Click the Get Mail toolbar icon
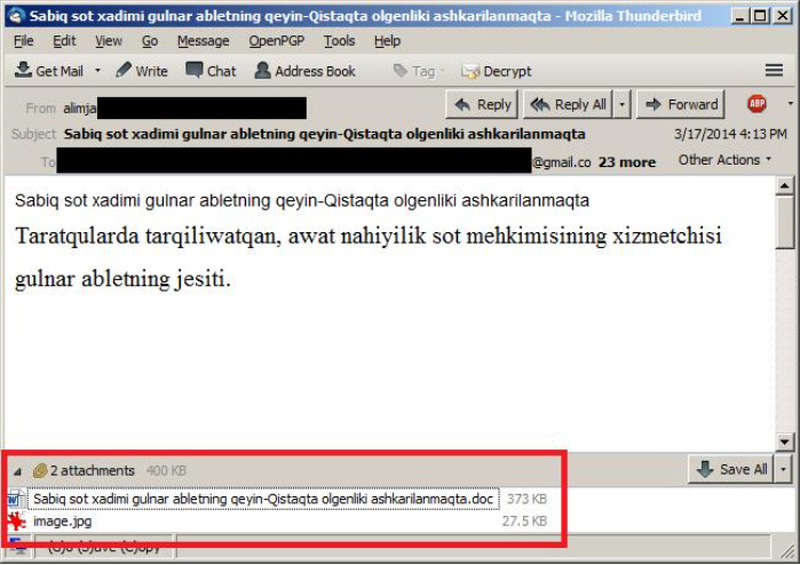 pyautogui.click(x=24, y=71)
